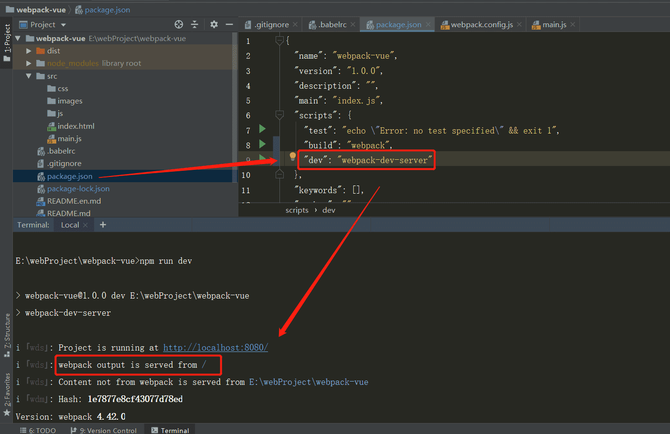The image size is (670, 434).
Task: Close the main.js editor tab
Action: pyautogui.click(x=573, y=25)
